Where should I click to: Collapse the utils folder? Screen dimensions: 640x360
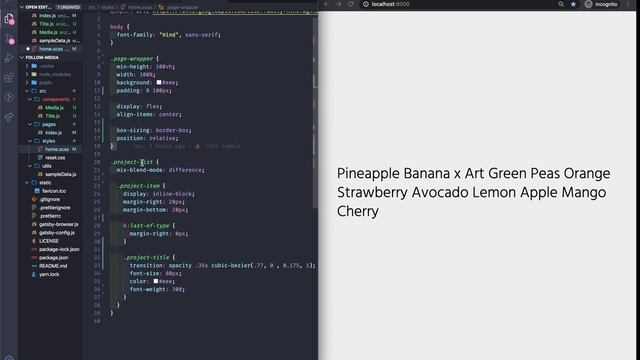pyautogui.click(x=47, y=166)
